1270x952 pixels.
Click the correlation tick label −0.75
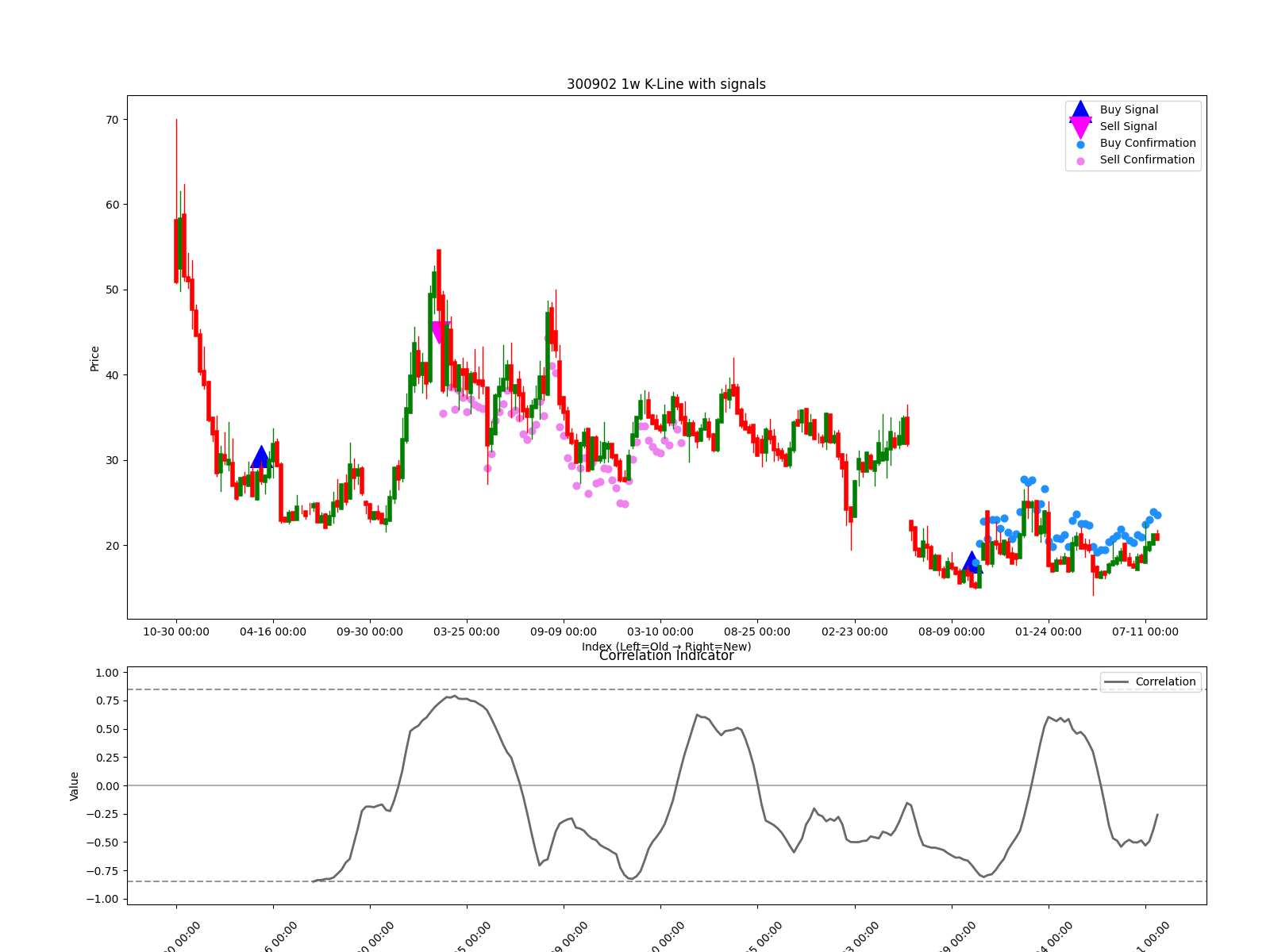[x=103, y=871]
